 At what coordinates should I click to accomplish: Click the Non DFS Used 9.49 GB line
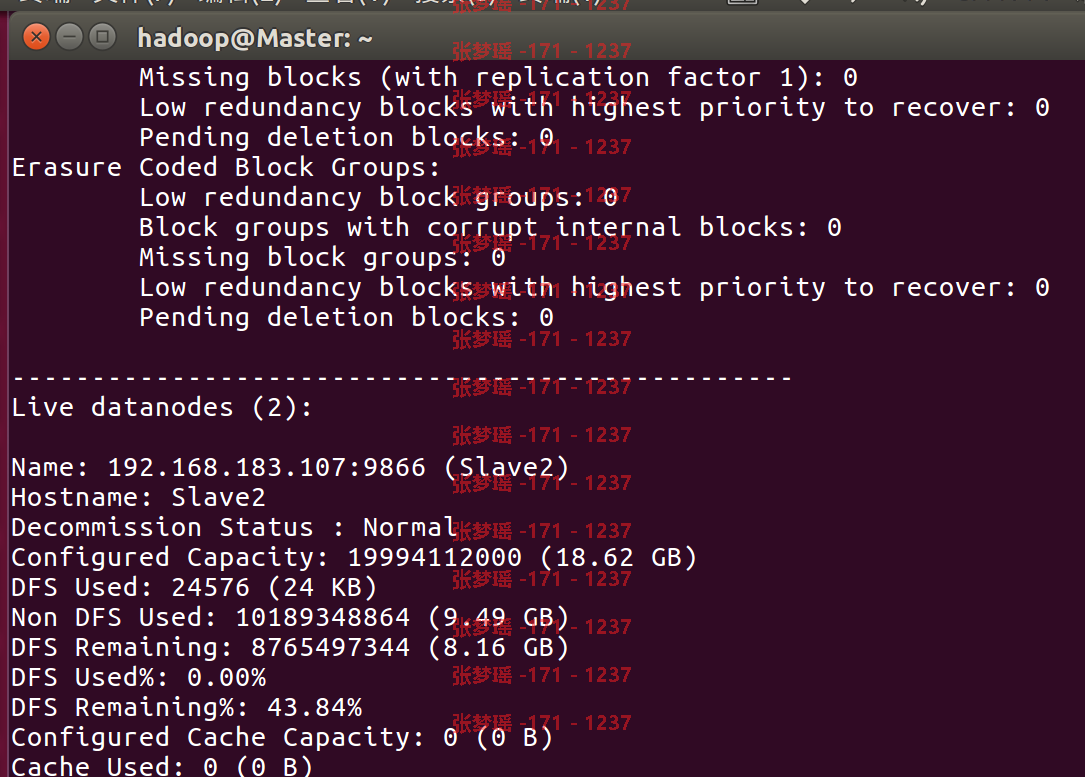coord(290,617)
